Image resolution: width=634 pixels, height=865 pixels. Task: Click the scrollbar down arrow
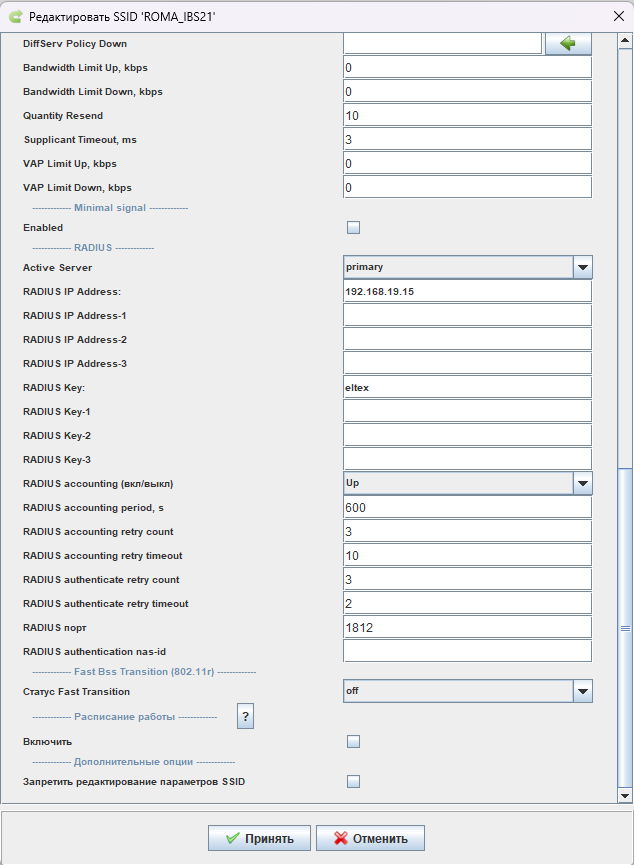(x=625, y=795)
